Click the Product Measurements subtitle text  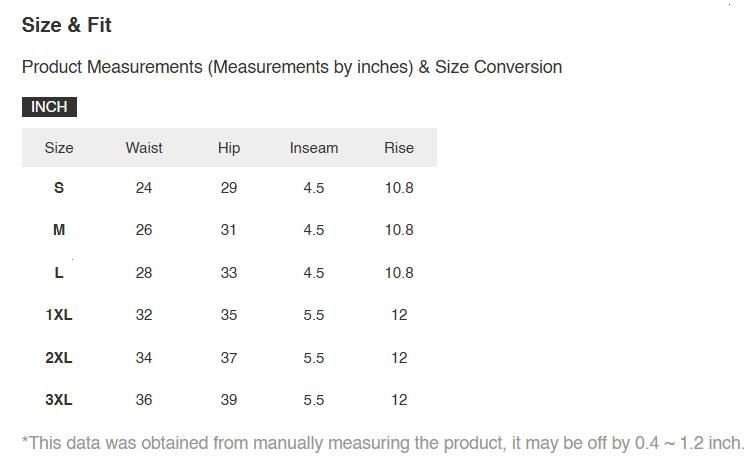[x=292, y=67]
